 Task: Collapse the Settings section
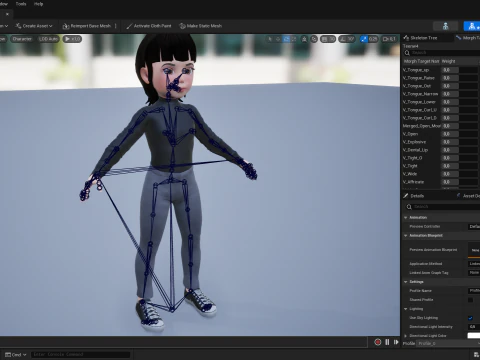click(x=406, y=282)
